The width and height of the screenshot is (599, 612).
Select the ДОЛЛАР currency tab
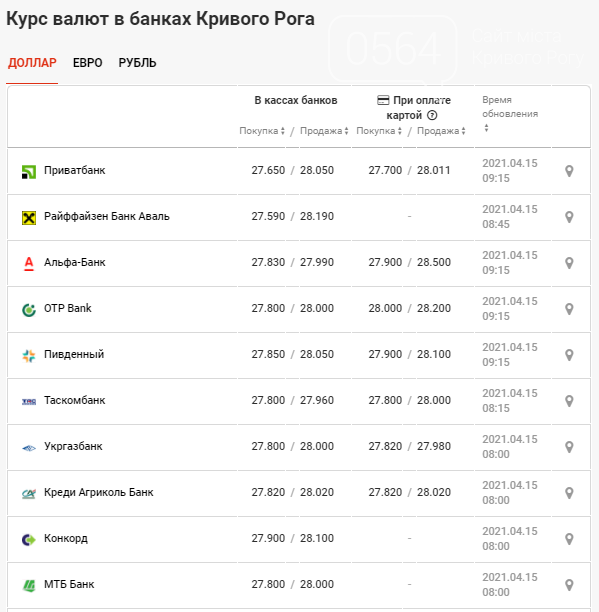(32, 63)
